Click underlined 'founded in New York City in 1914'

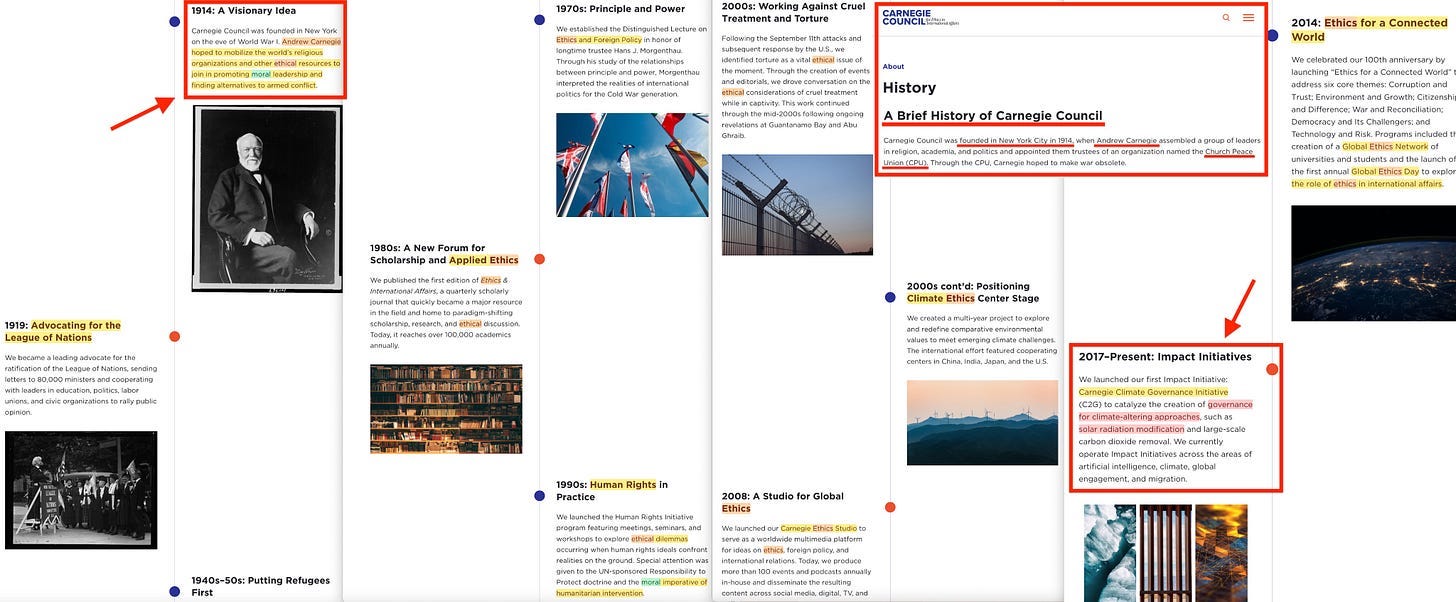tap(1016, 141)
